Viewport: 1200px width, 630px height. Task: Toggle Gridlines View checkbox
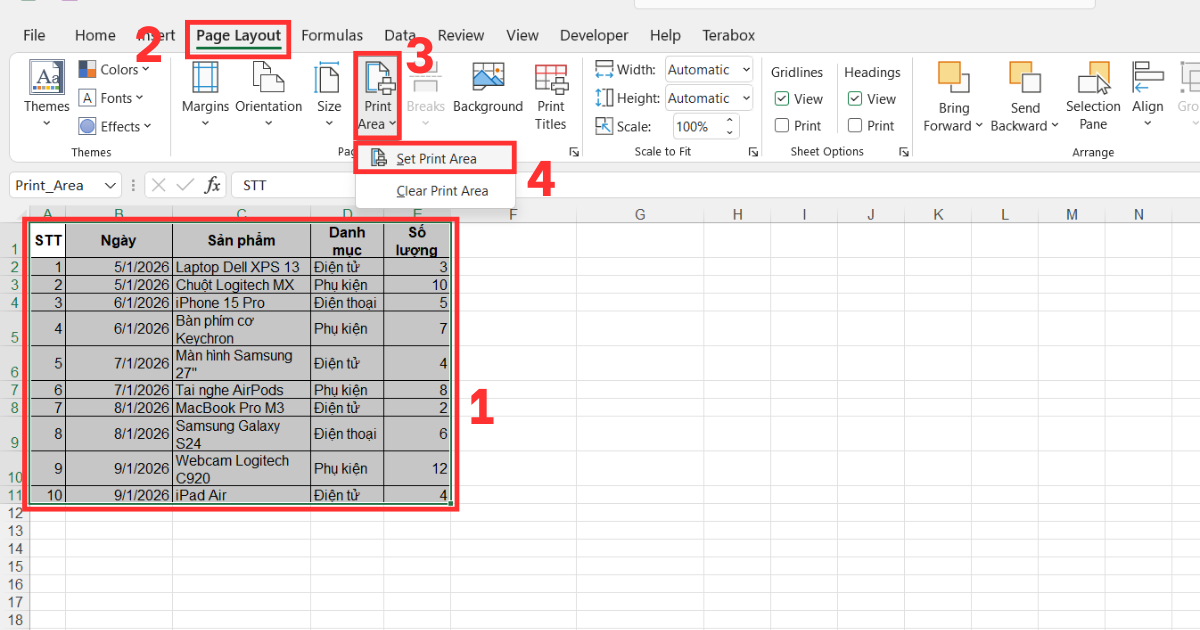tap(782, 99)
